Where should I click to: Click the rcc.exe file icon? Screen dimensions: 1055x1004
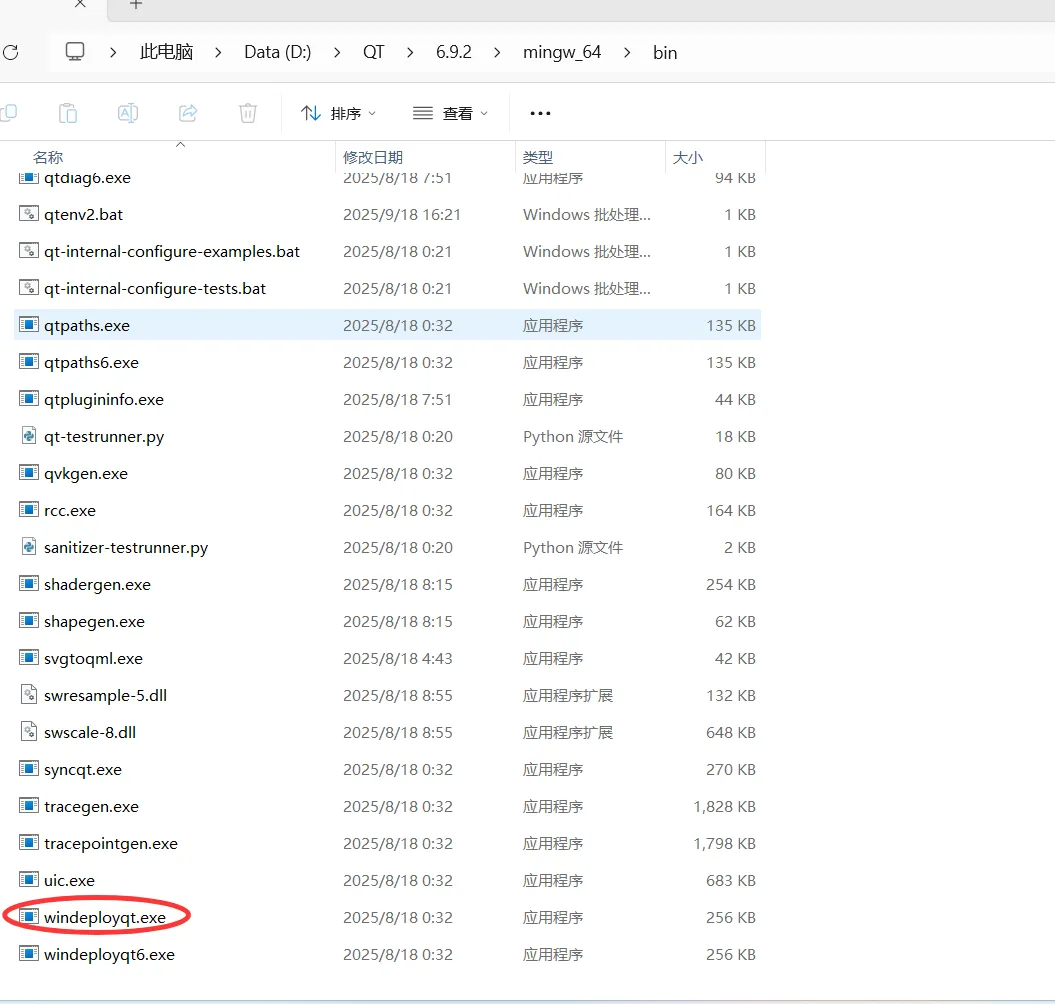[x=28, y=510]
